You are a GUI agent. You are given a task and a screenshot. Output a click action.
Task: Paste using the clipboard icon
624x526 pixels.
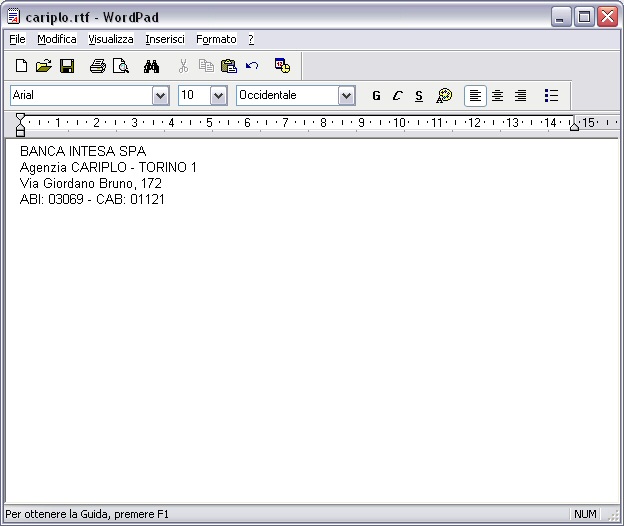click(229, 66)
